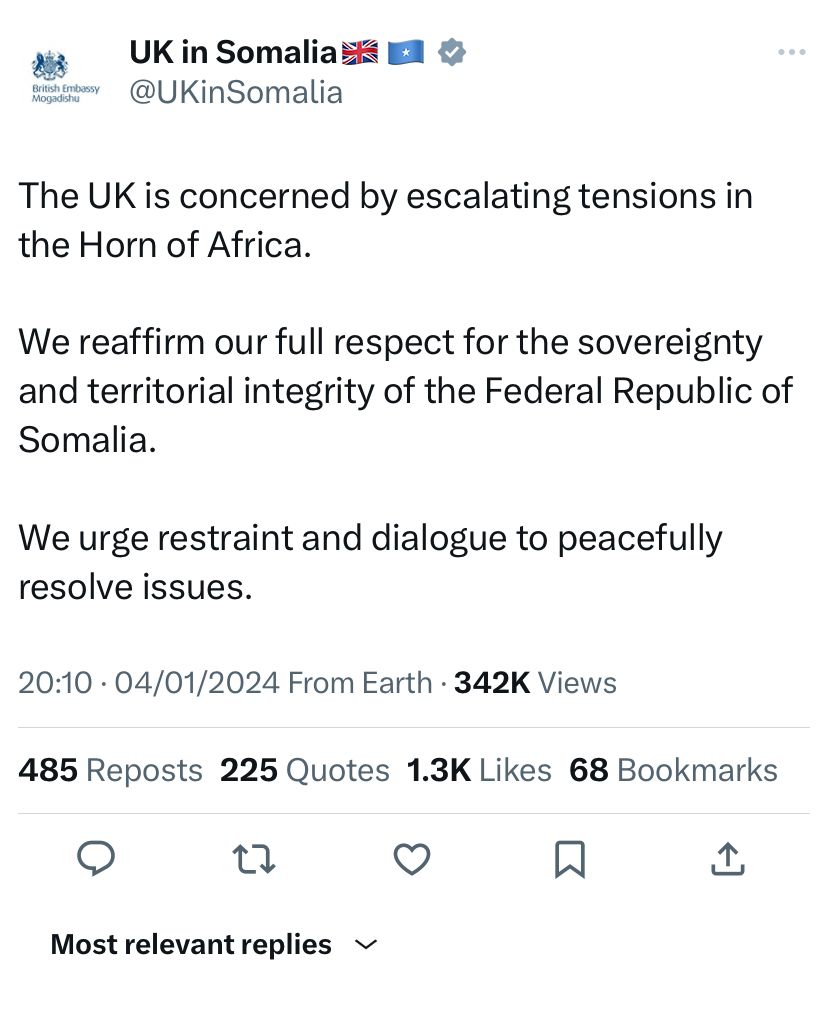Screen dimensions: 828x1009
Task: Open the 1.3K Likes list
Action: [x=479, y=770]
